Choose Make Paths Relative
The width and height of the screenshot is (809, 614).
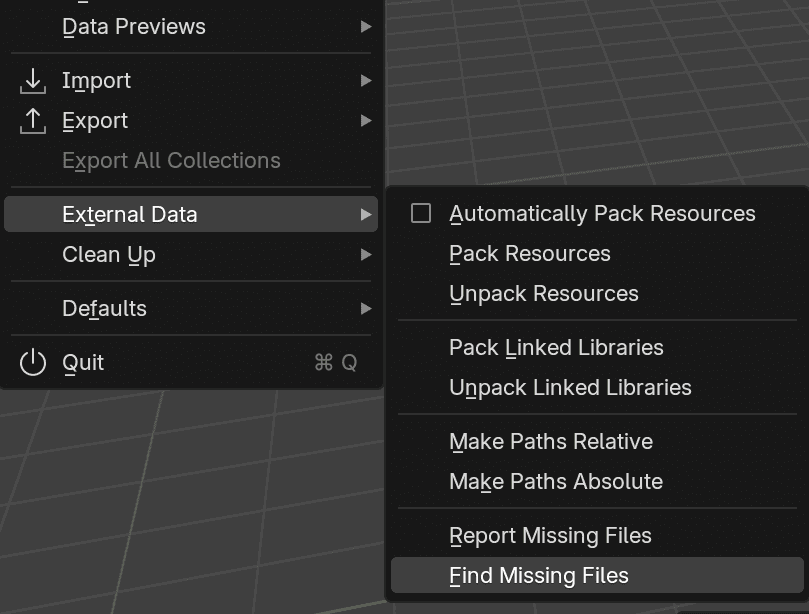(597, 442)
